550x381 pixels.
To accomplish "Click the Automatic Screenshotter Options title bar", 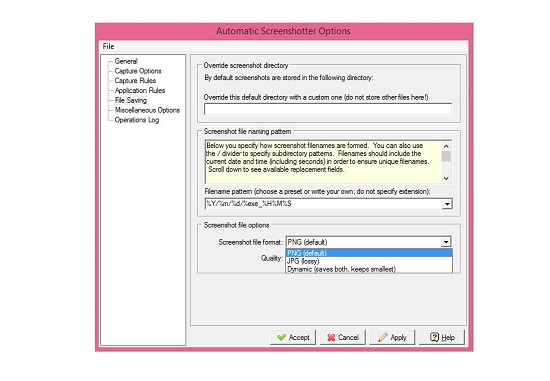I will tap(283, 31).
